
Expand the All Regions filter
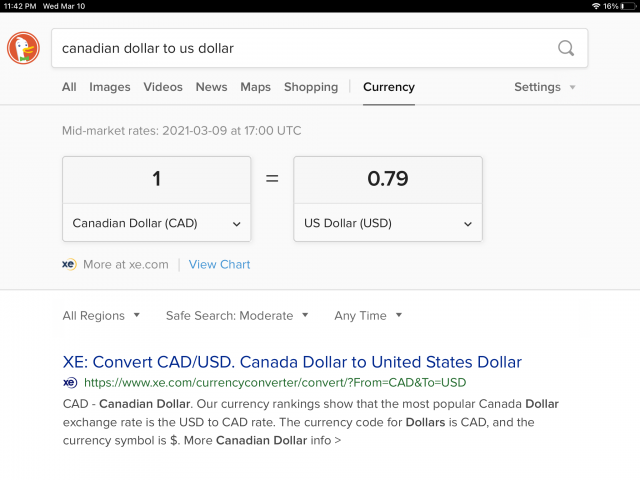coord(101,316)
